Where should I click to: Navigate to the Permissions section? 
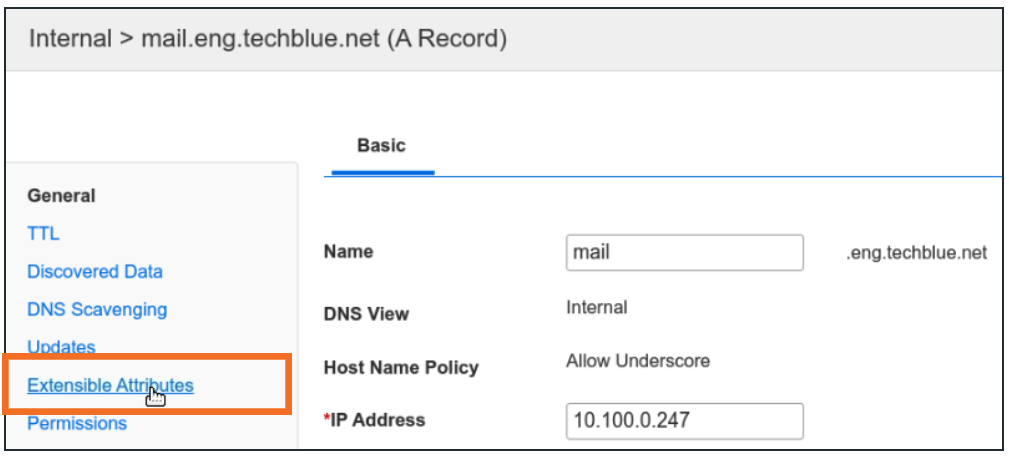click(77, 424)
